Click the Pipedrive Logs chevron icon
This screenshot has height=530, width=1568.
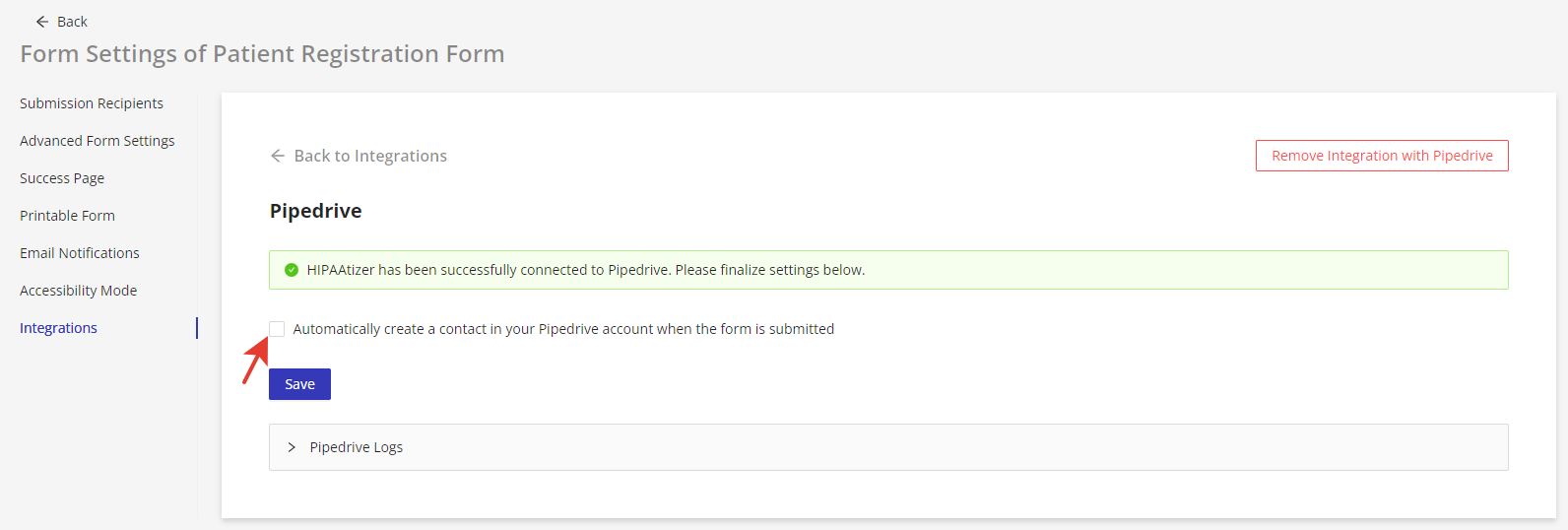292,447
